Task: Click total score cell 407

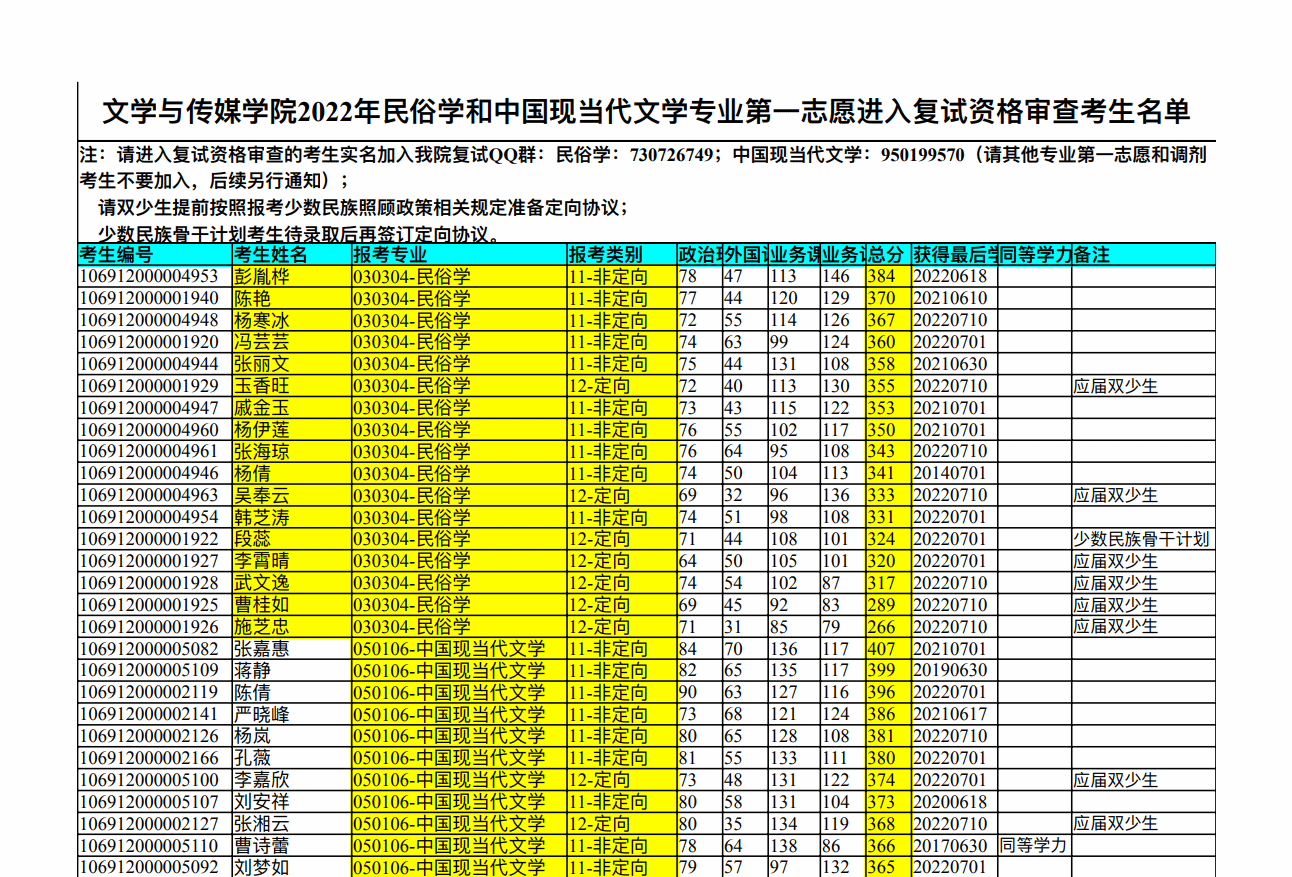Action: [888, 649]
